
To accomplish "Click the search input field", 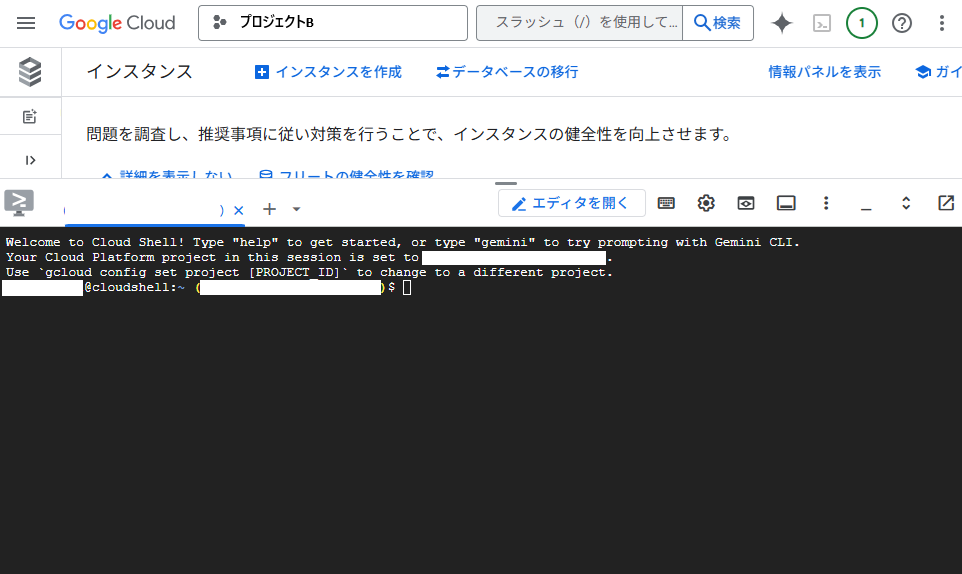I will click(x=580, y=23).
